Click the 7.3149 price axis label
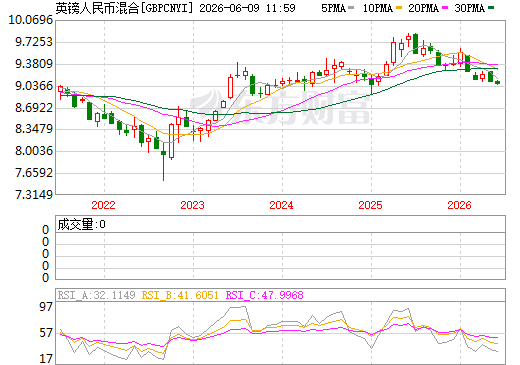 pyautogui.click(x=34, y=195)
